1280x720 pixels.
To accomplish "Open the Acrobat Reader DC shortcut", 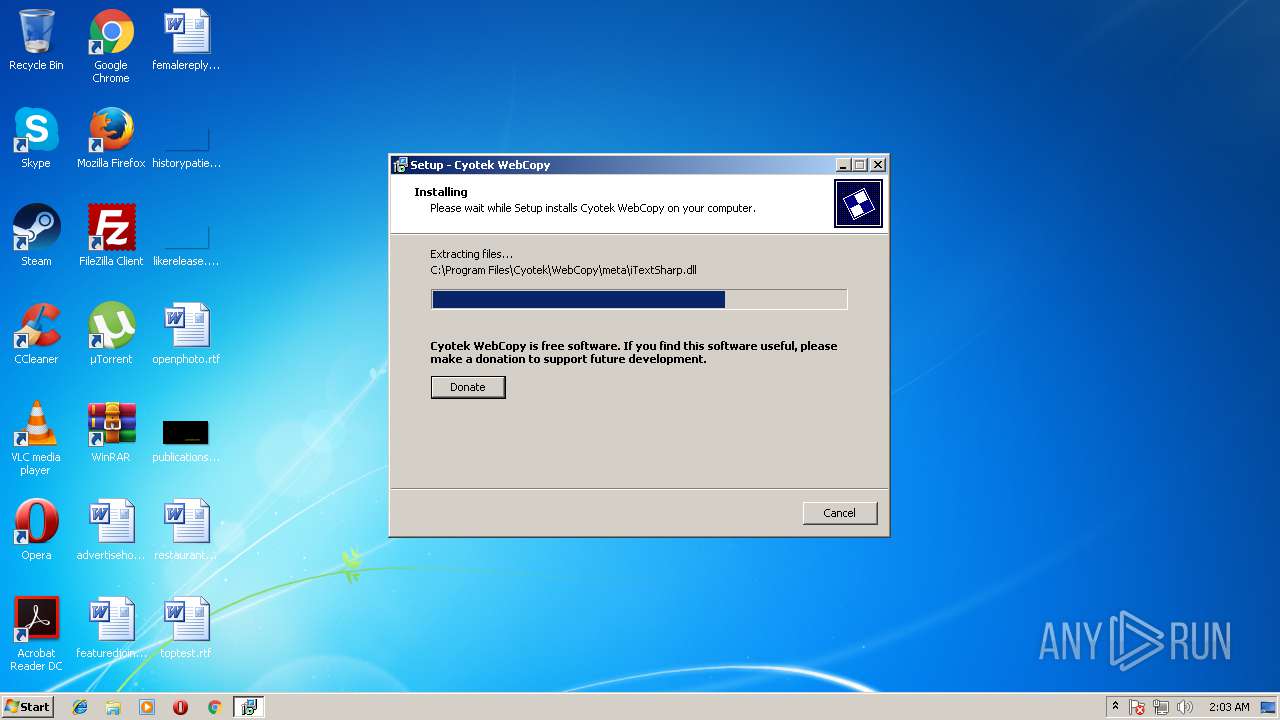I will click(x=36, y=635).
